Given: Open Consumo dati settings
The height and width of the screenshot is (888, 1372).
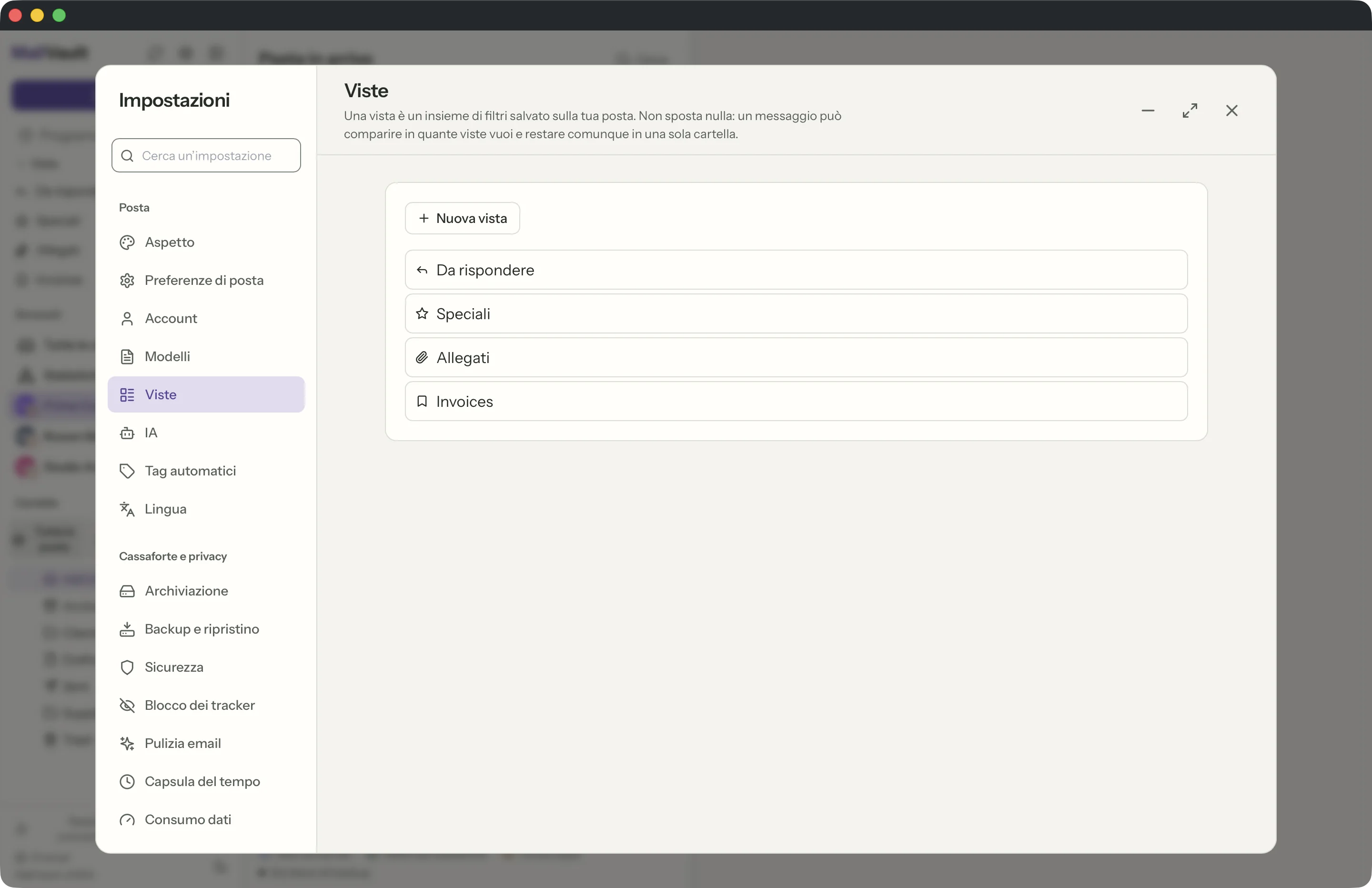Looking at the screenshot, I should (206, 819).
